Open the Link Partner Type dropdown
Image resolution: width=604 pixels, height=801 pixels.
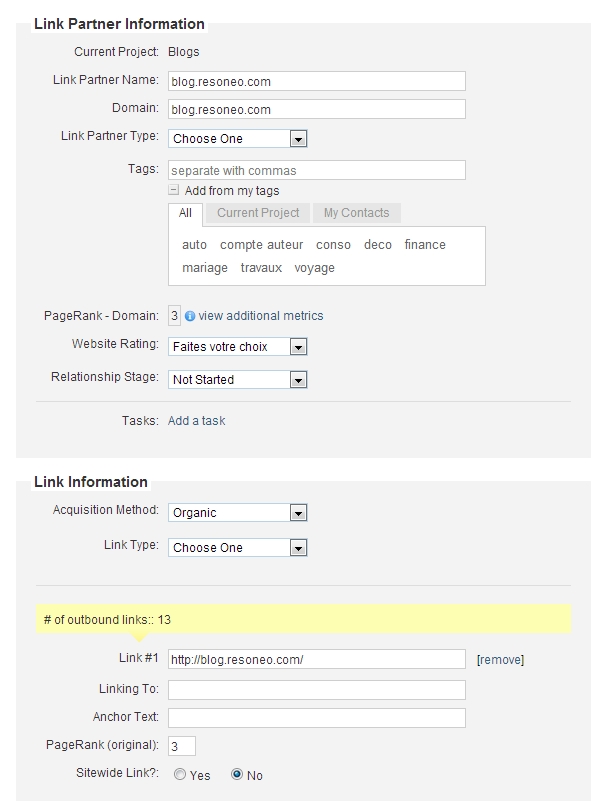tap(238, 138)
